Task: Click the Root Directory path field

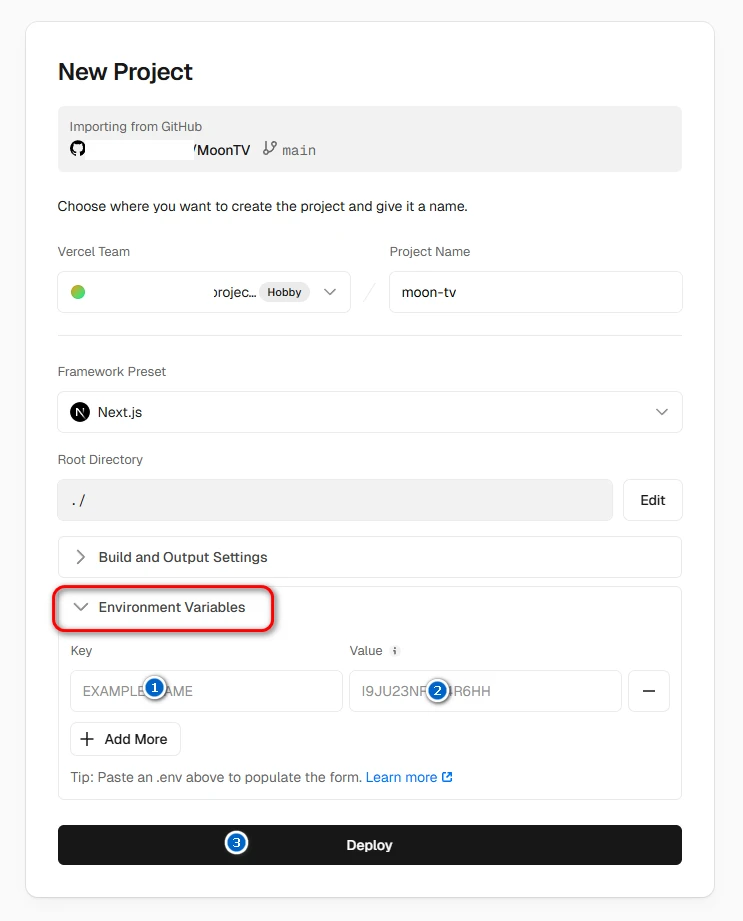Action: click(335, 500)
